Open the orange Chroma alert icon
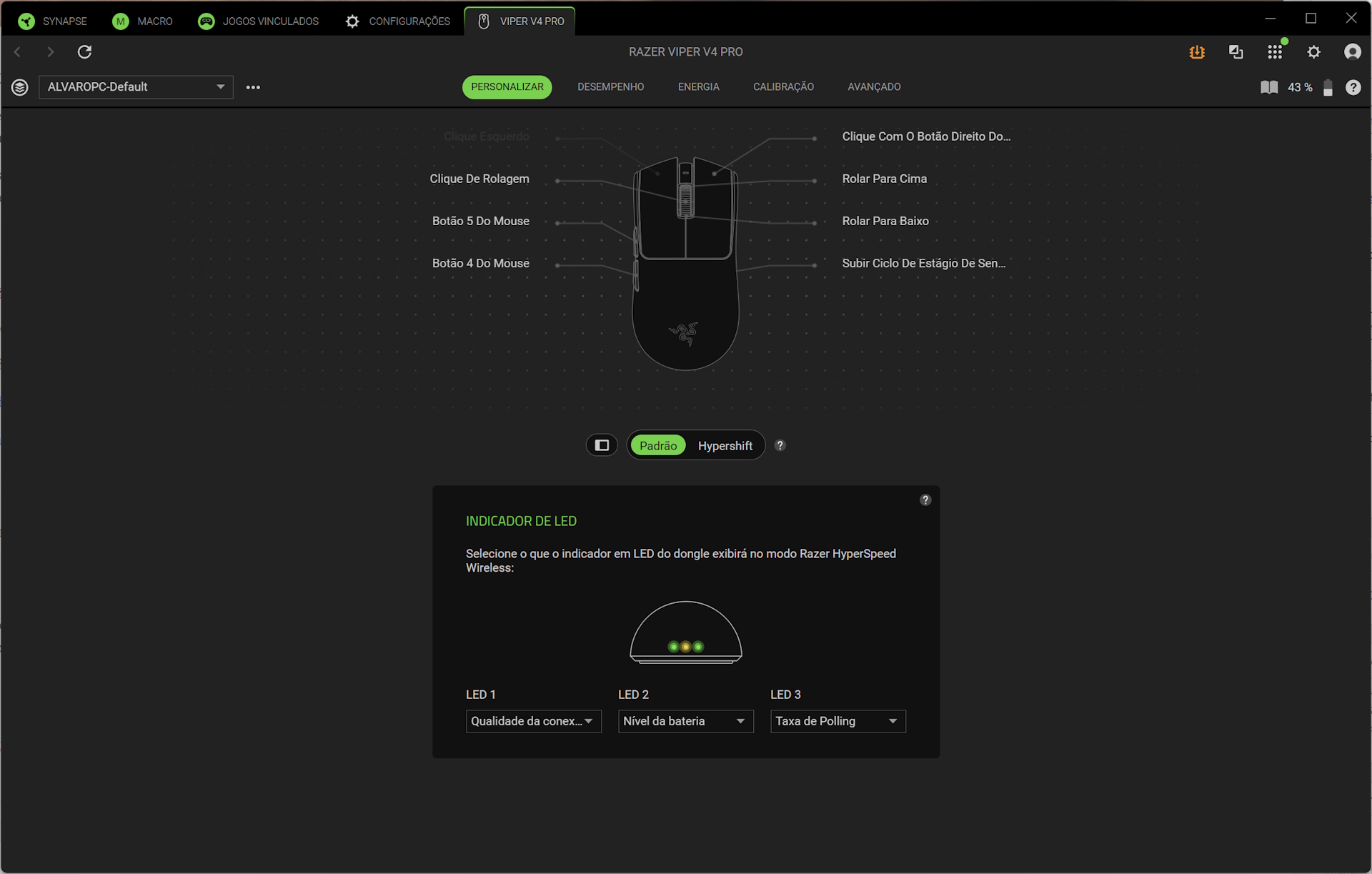This screenshot has width=1372, height=874. pos(1197,51)
